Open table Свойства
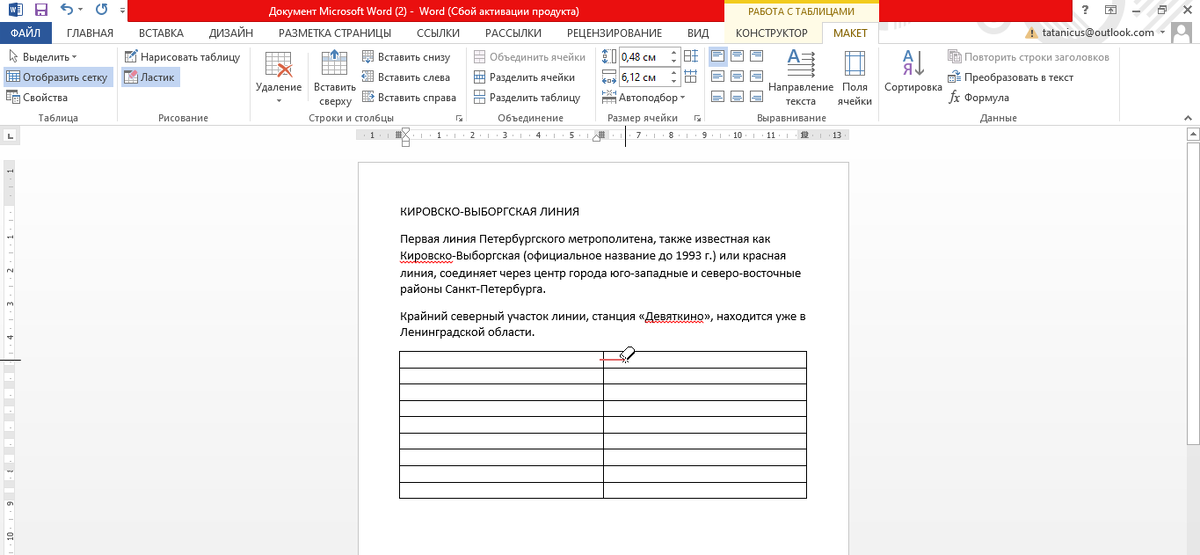The width and height of the screenshot is (1200, 555). click(x=37, y=98)
